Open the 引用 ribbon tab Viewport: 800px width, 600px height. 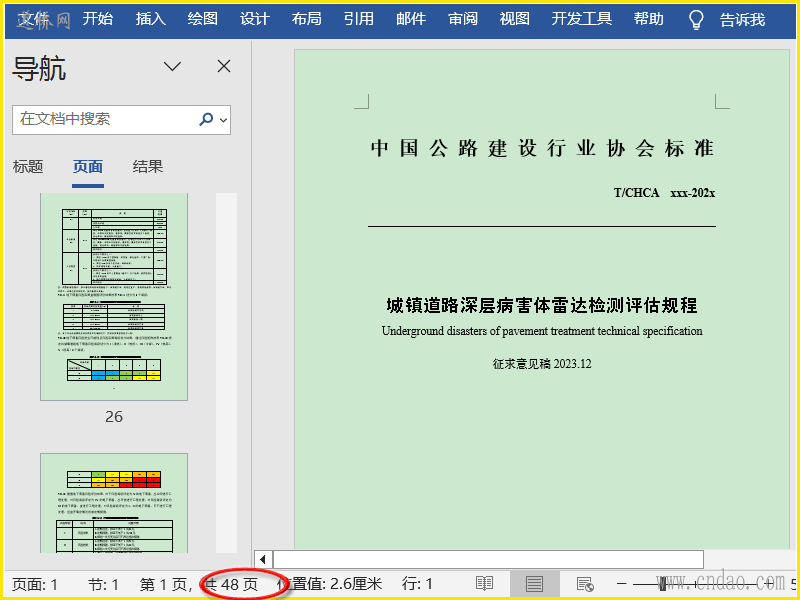tap(359, 19)
